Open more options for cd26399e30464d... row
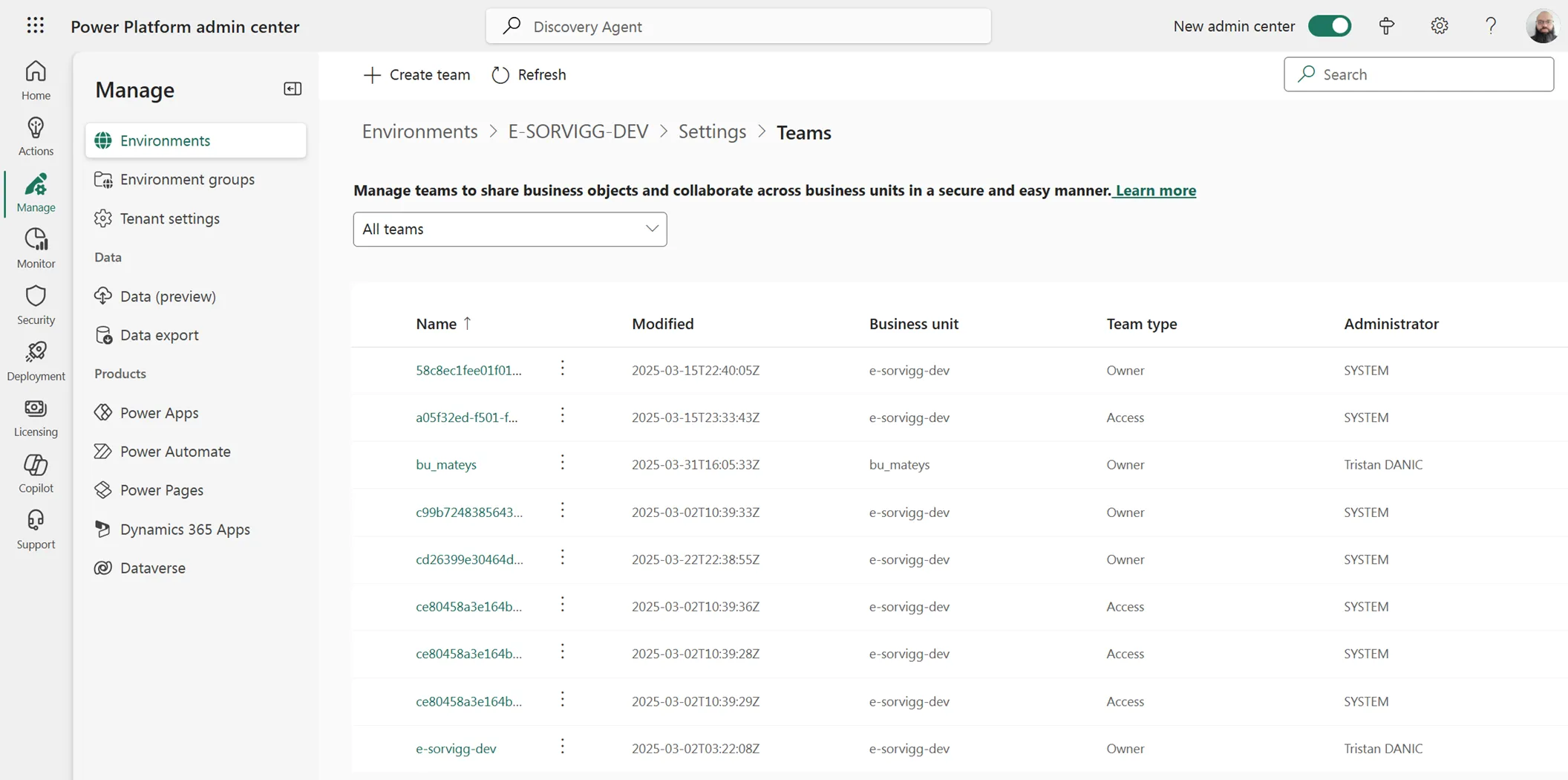Image resolution: width=1568 pixels, height=780 pixels. [562, 557]
